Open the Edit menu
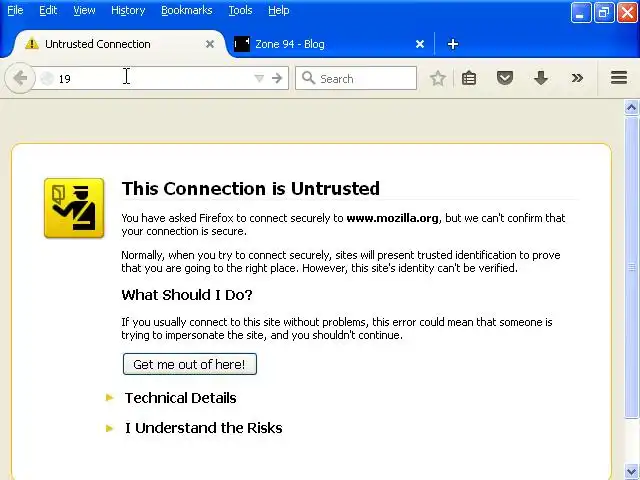 (48, 10)
